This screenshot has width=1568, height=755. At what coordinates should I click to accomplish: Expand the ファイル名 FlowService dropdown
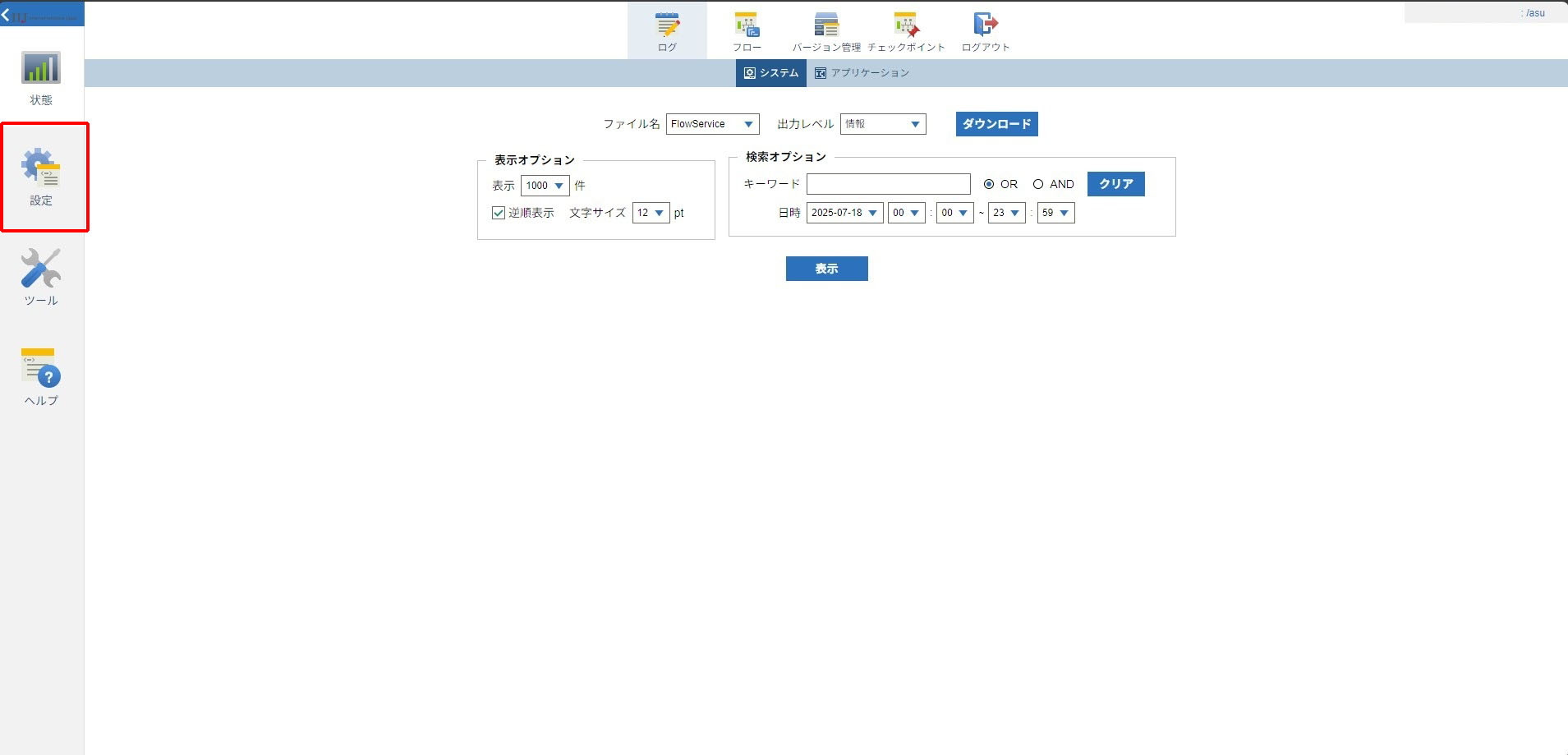point(712,124)
